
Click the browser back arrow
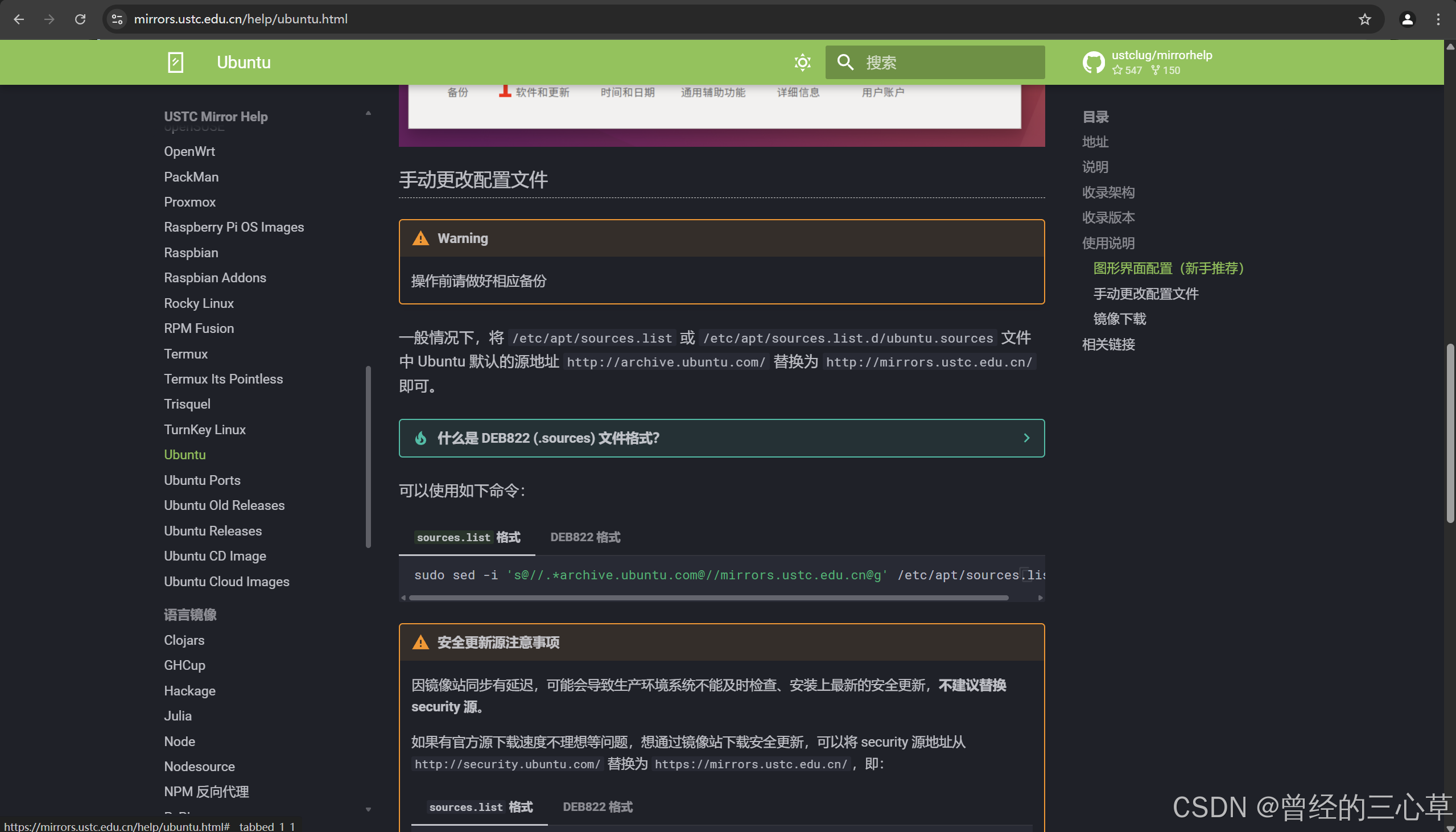(x=19, y=19)
